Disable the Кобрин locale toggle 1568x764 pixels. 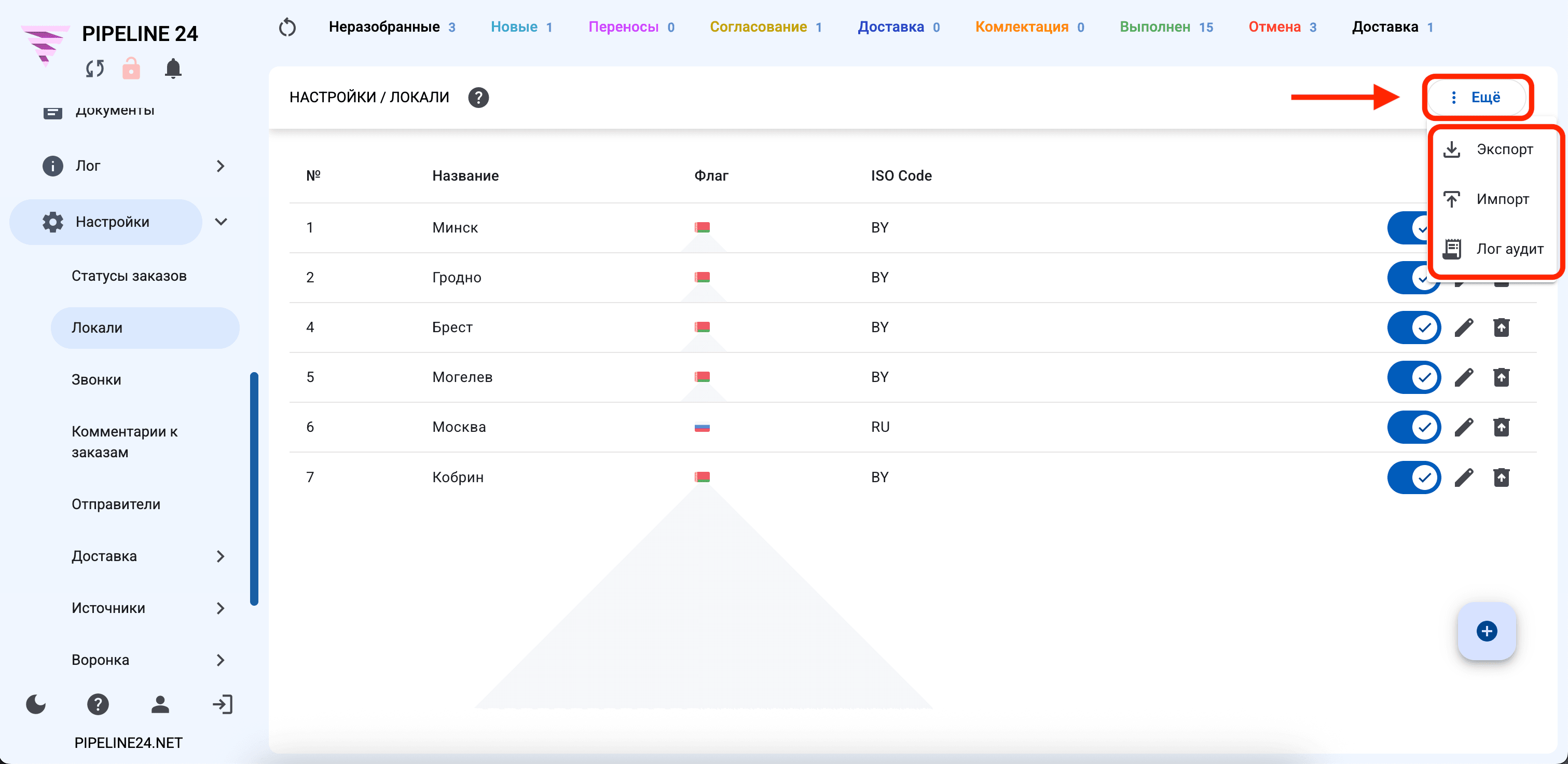click(1414, 477)
